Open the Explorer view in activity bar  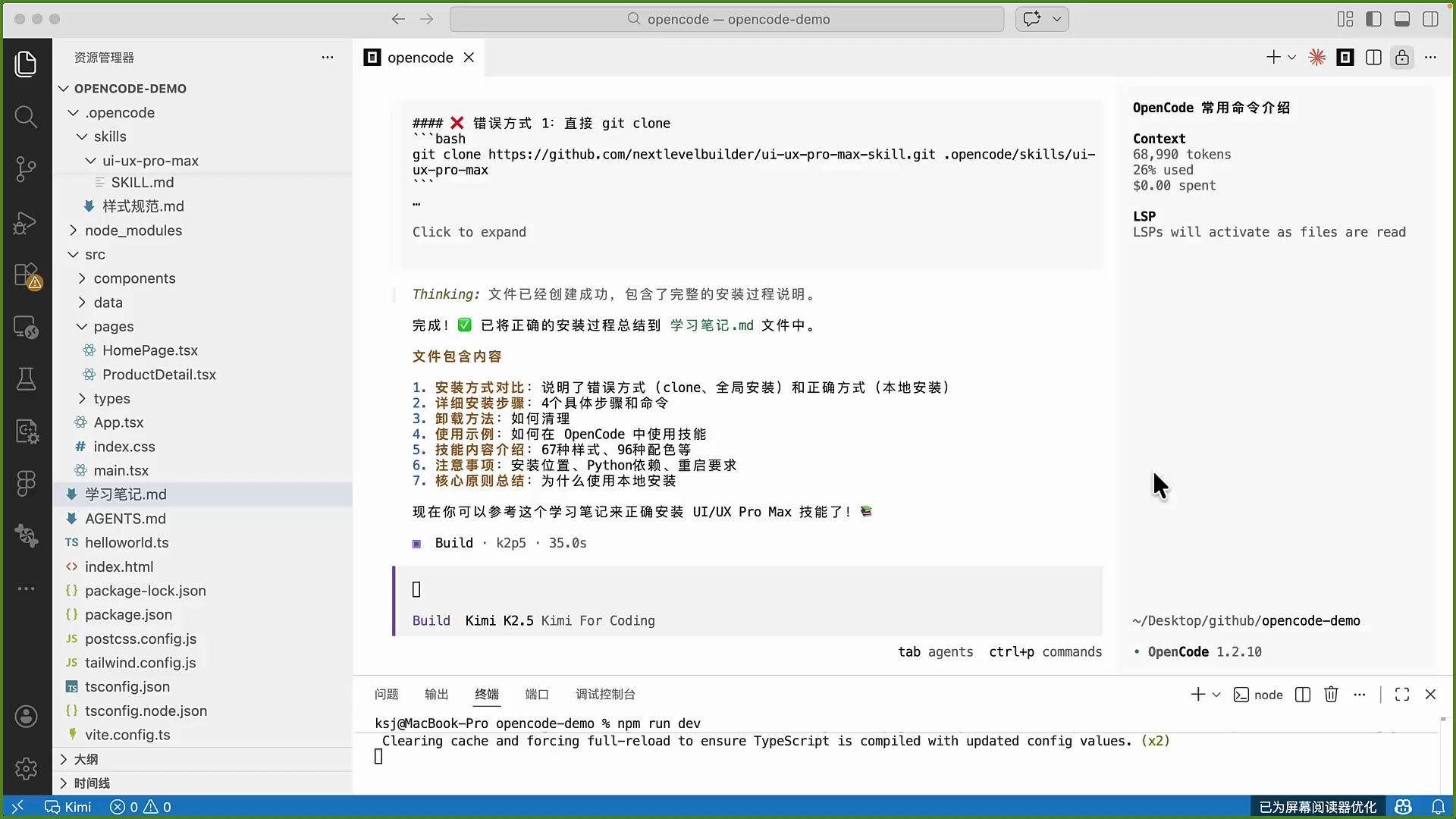click(x=26, y=64)
